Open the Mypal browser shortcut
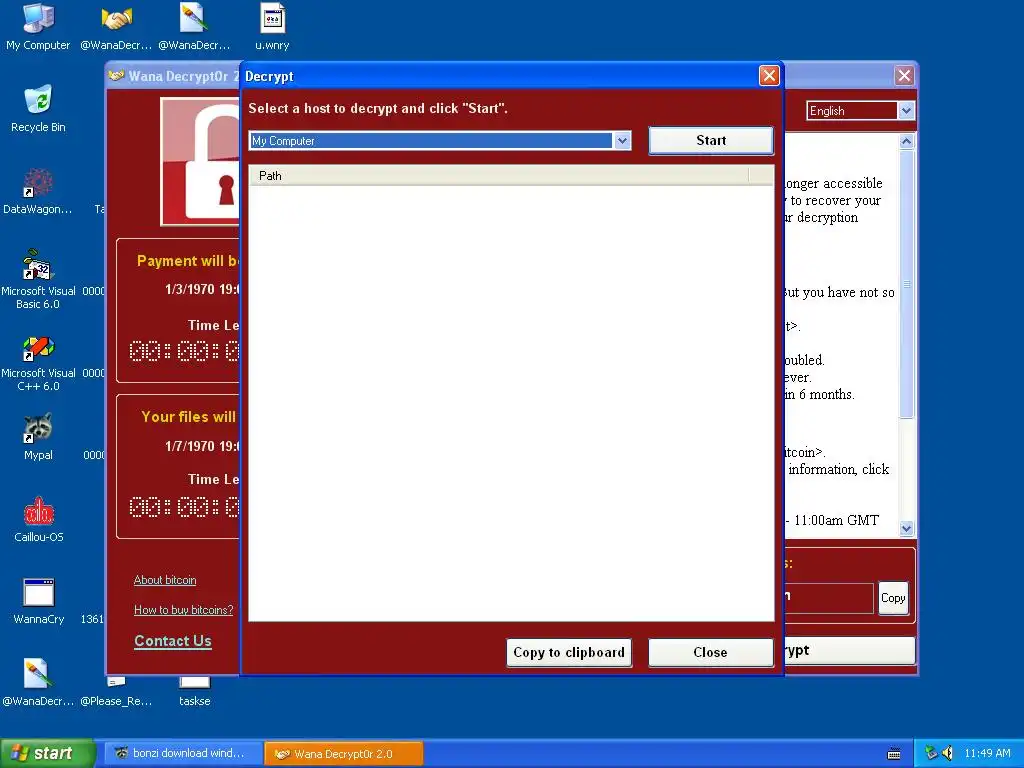The width and height of the screenshot is (1024, 768). 38,437
